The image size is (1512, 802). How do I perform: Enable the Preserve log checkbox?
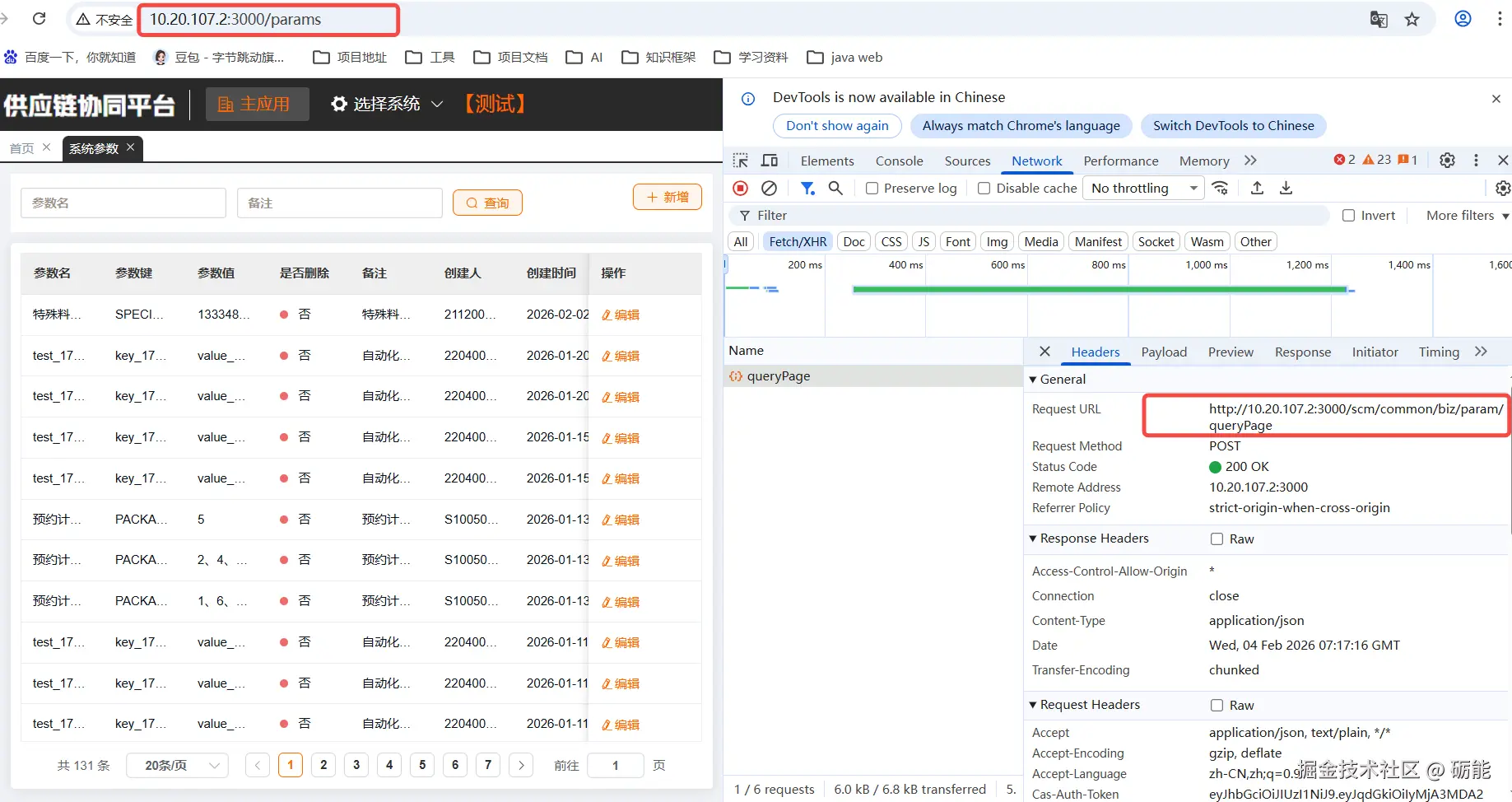(x=872, y=189)
